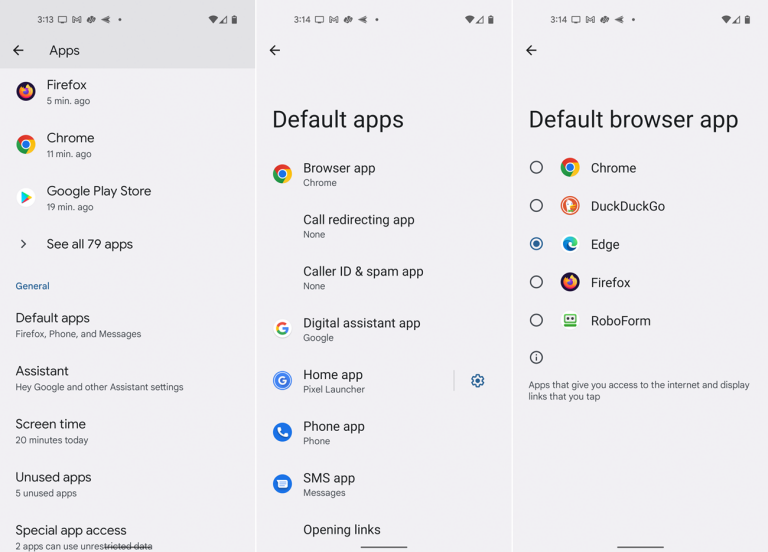Open Unused apps entry
Viewport: 768px width, 552px height.
click(53, 484)
